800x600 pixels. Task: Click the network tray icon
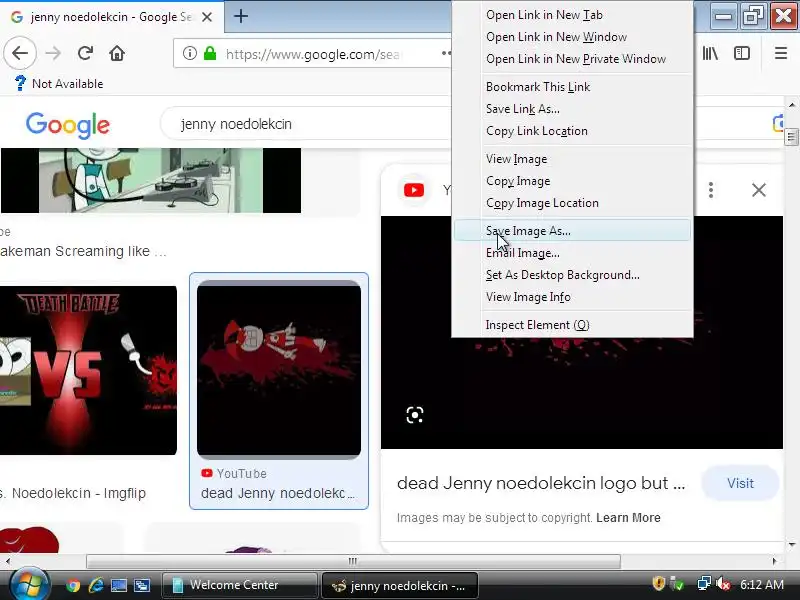tap(704, 583)
